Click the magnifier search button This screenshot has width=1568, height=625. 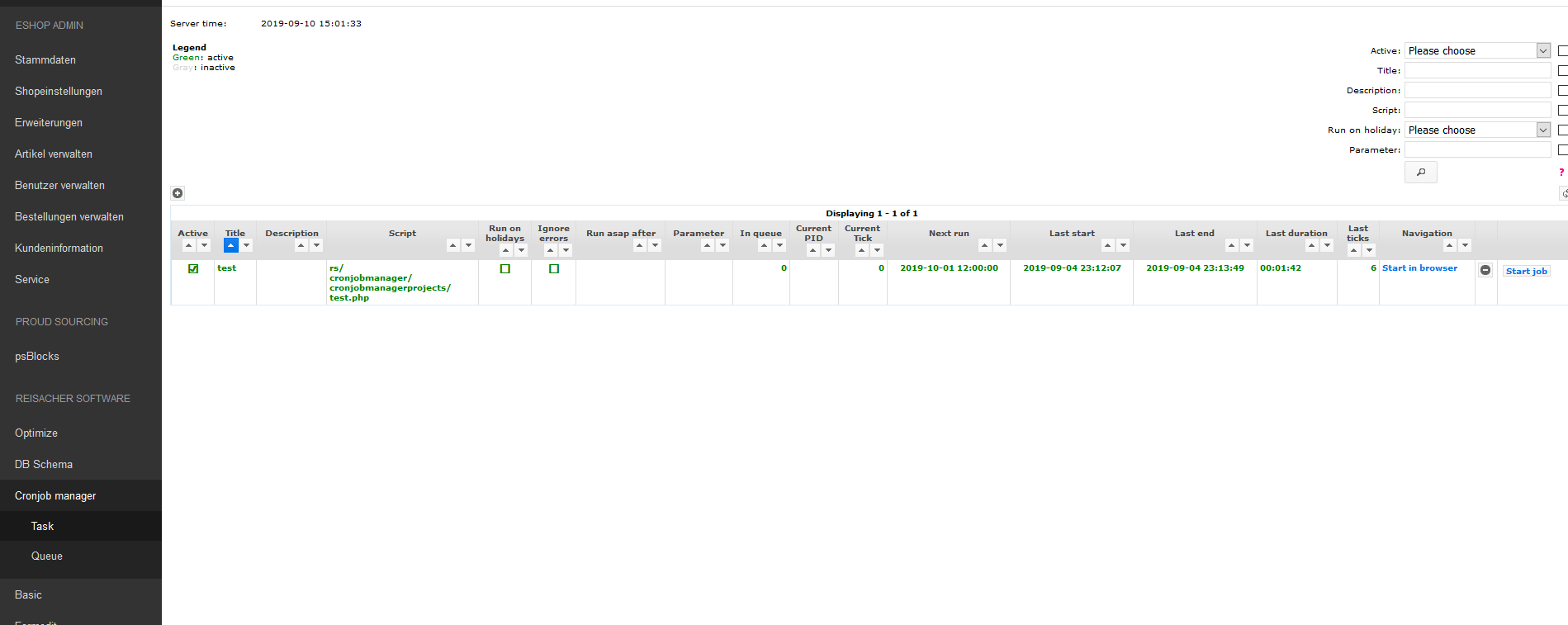[1421, 172]
